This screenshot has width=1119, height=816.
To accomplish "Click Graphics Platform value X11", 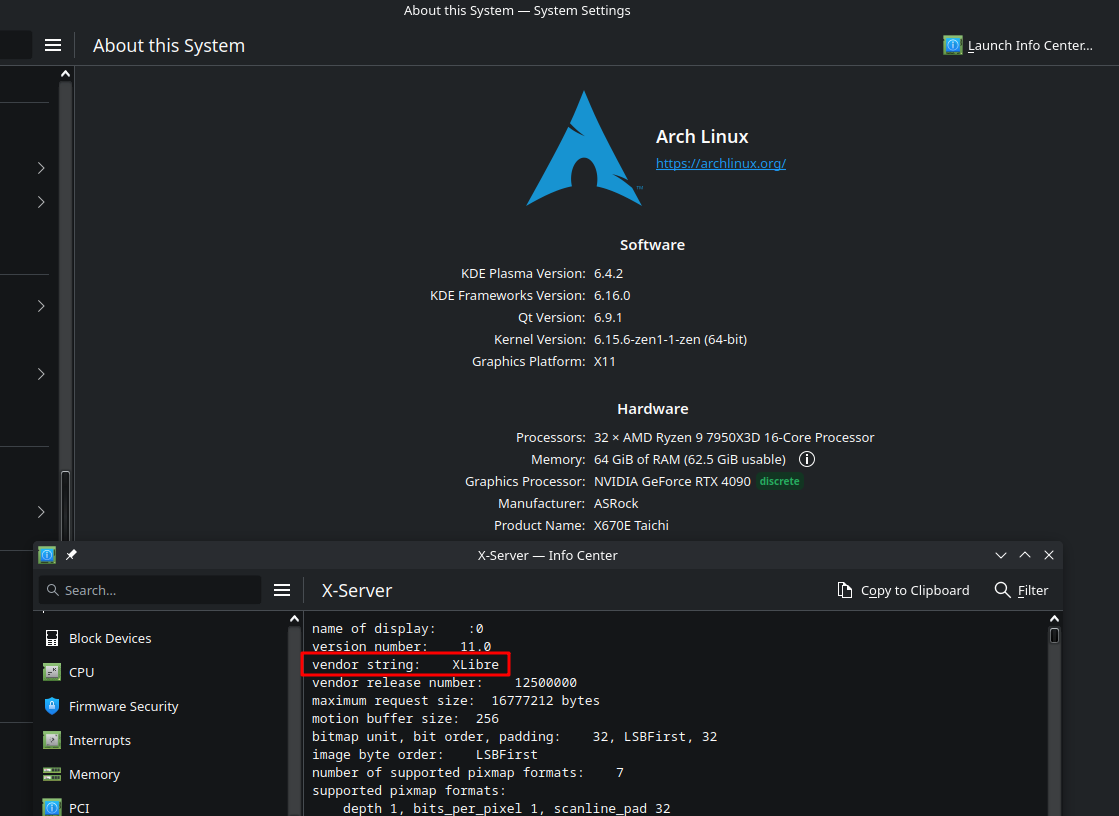I will [x=604, y=362].
